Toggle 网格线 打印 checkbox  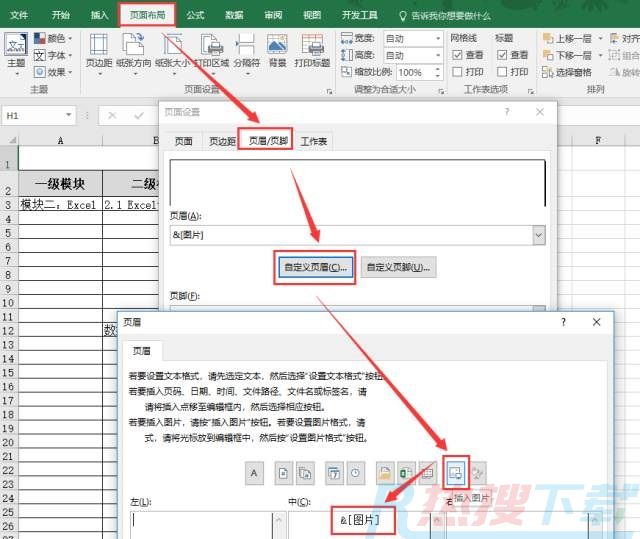458,72
